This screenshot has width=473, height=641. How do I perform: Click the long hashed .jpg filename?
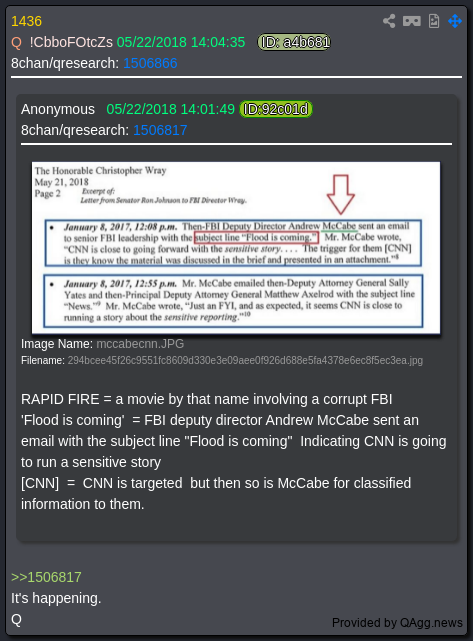tap(245, 361)
